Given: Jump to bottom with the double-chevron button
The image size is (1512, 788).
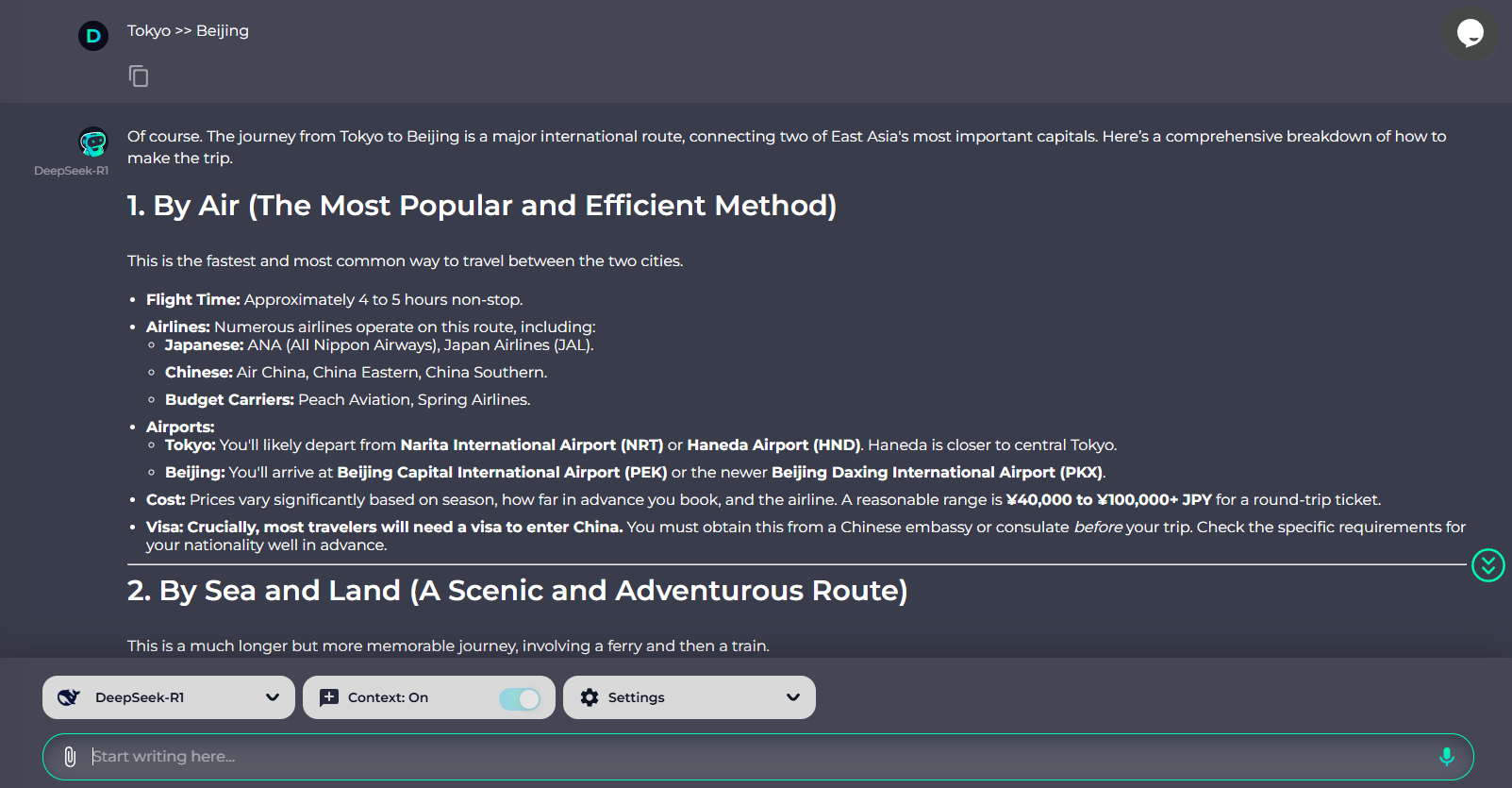Looking at the screenshot, I should tap(1488, 565).
